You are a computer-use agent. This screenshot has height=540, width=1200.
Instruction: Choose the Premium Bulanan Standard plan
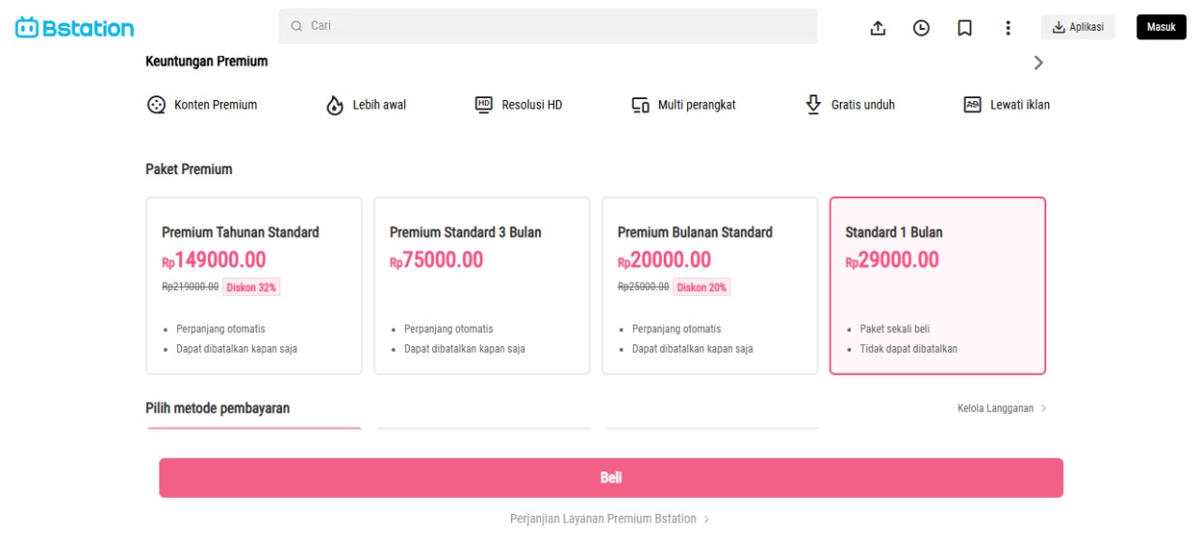pos(710,285)
